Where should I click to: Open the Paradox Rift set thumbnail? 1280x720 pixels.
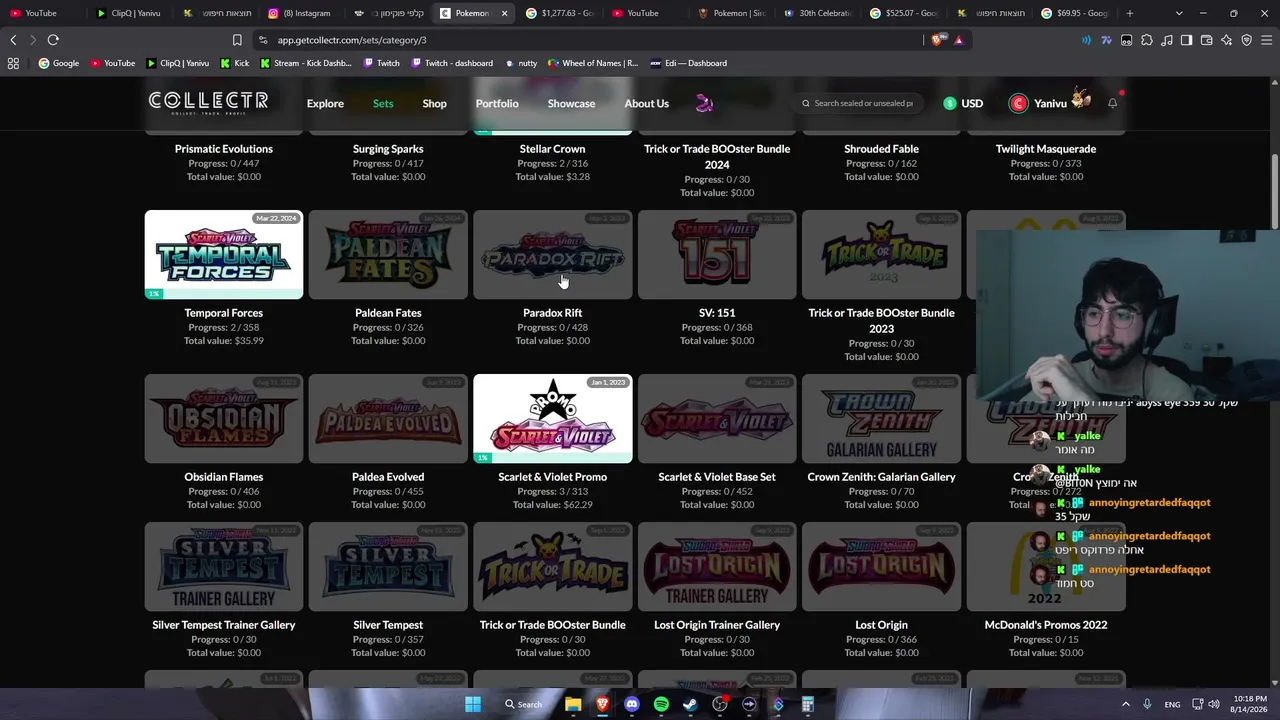point(552,254)
